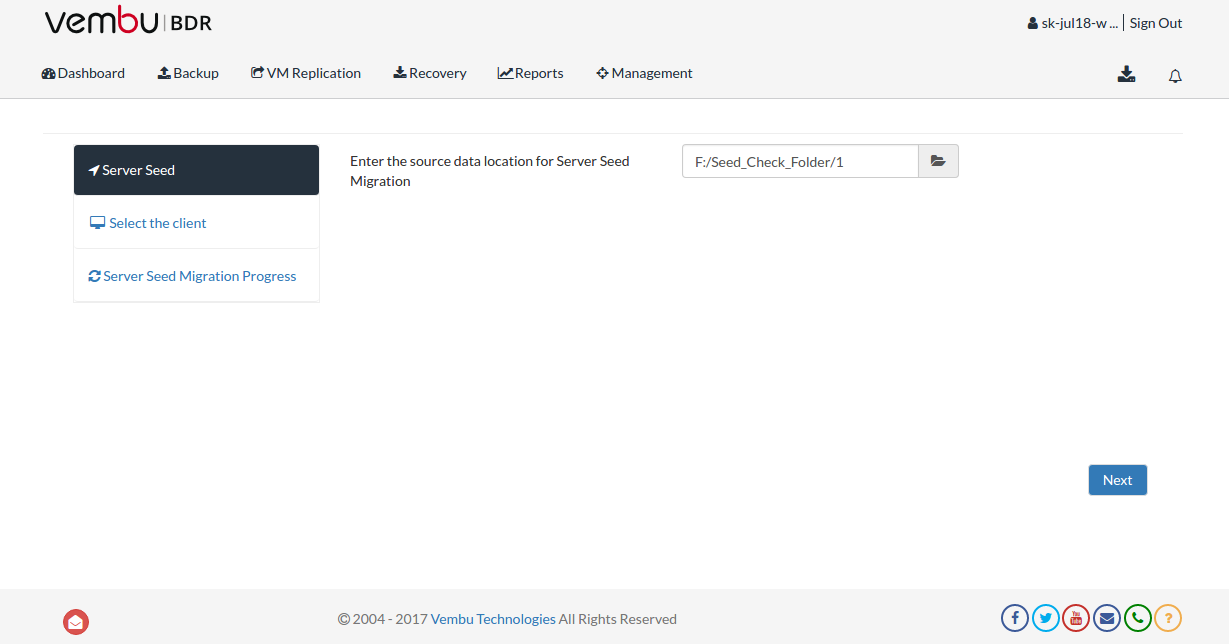Open the Management menu

click(644, 73)
